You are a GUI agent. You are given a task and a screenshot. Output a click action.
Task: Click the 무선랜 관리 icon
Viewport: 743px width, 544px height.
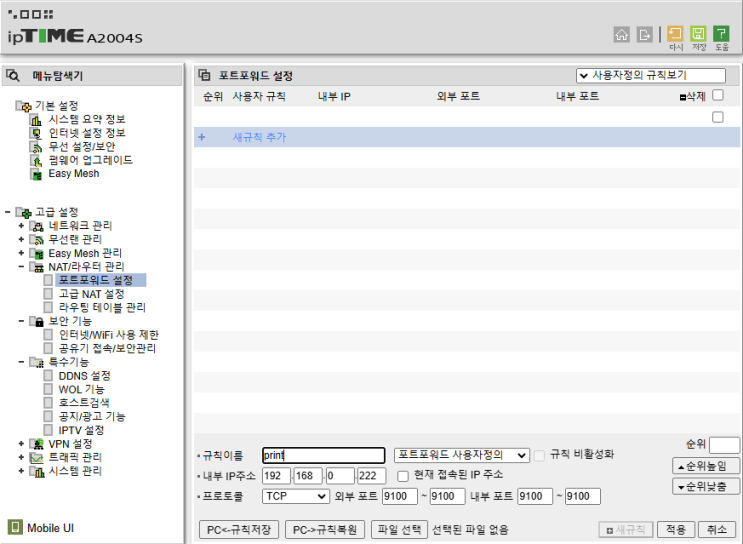[x=36, y=240]
